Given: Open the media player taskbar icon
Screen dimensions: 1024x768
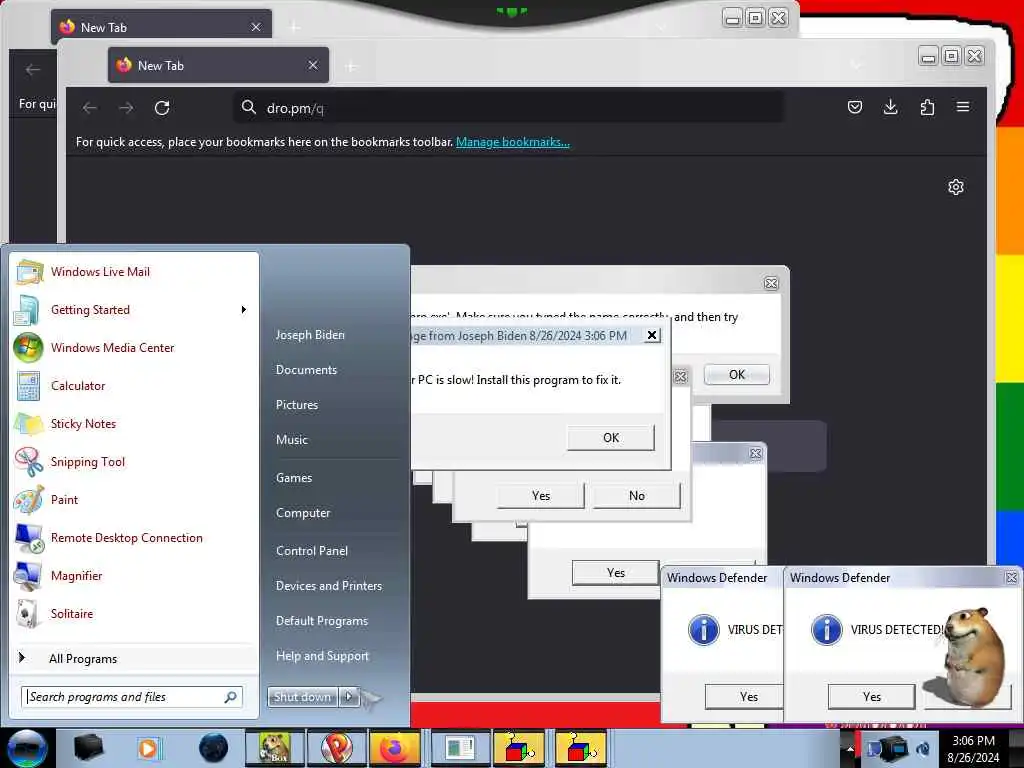Looking at the screenshot, I should coord(149,748).
